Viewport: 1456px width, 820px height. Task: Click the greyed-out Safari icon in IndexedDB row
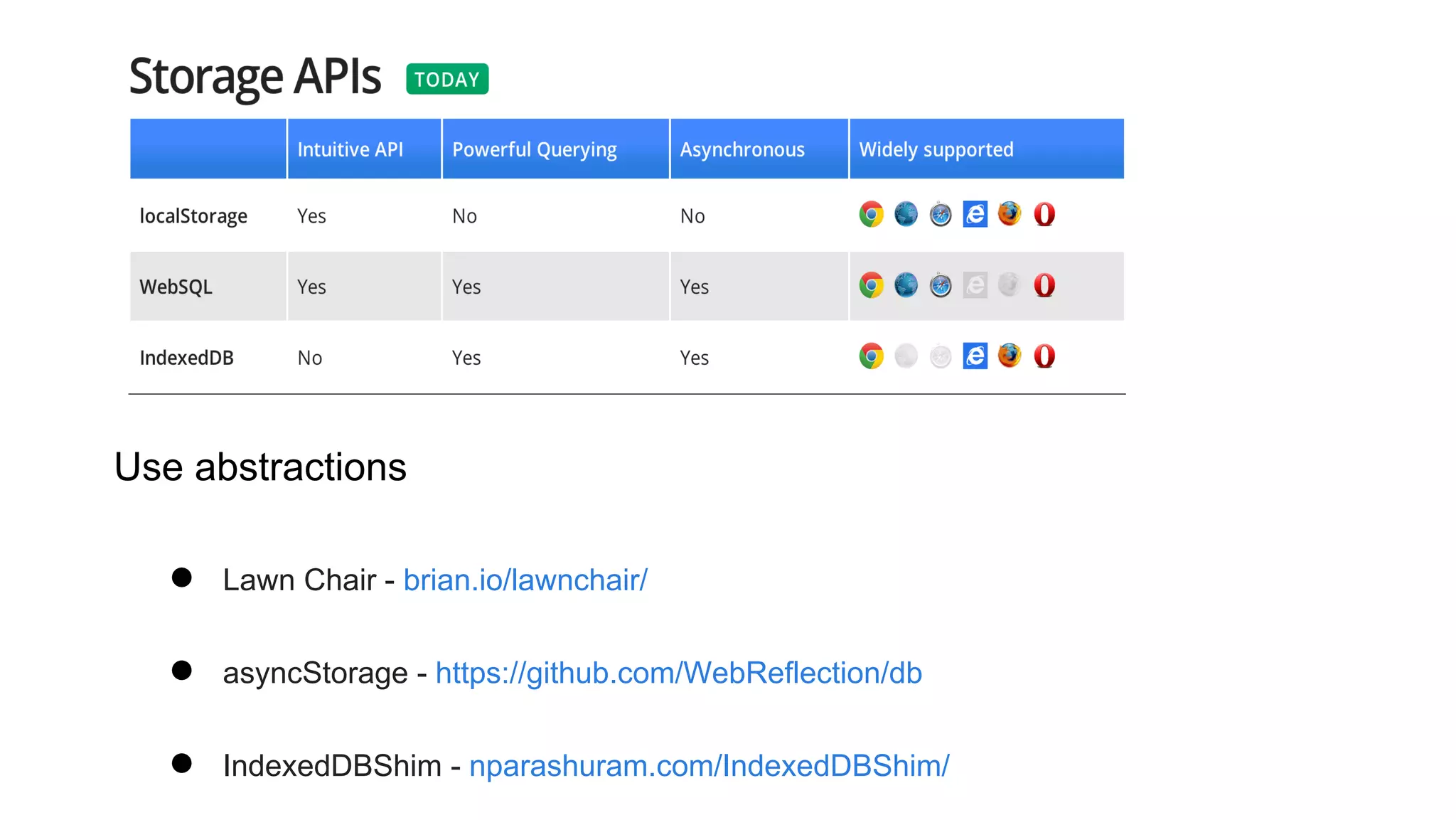pos(941,356)
